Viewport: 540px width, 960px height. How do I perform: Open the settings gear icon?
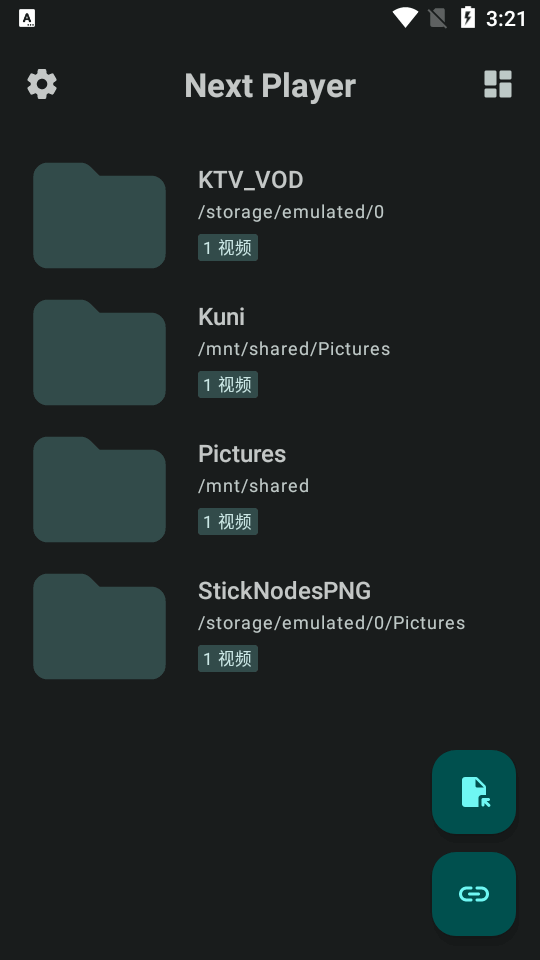tap(42, 84)
